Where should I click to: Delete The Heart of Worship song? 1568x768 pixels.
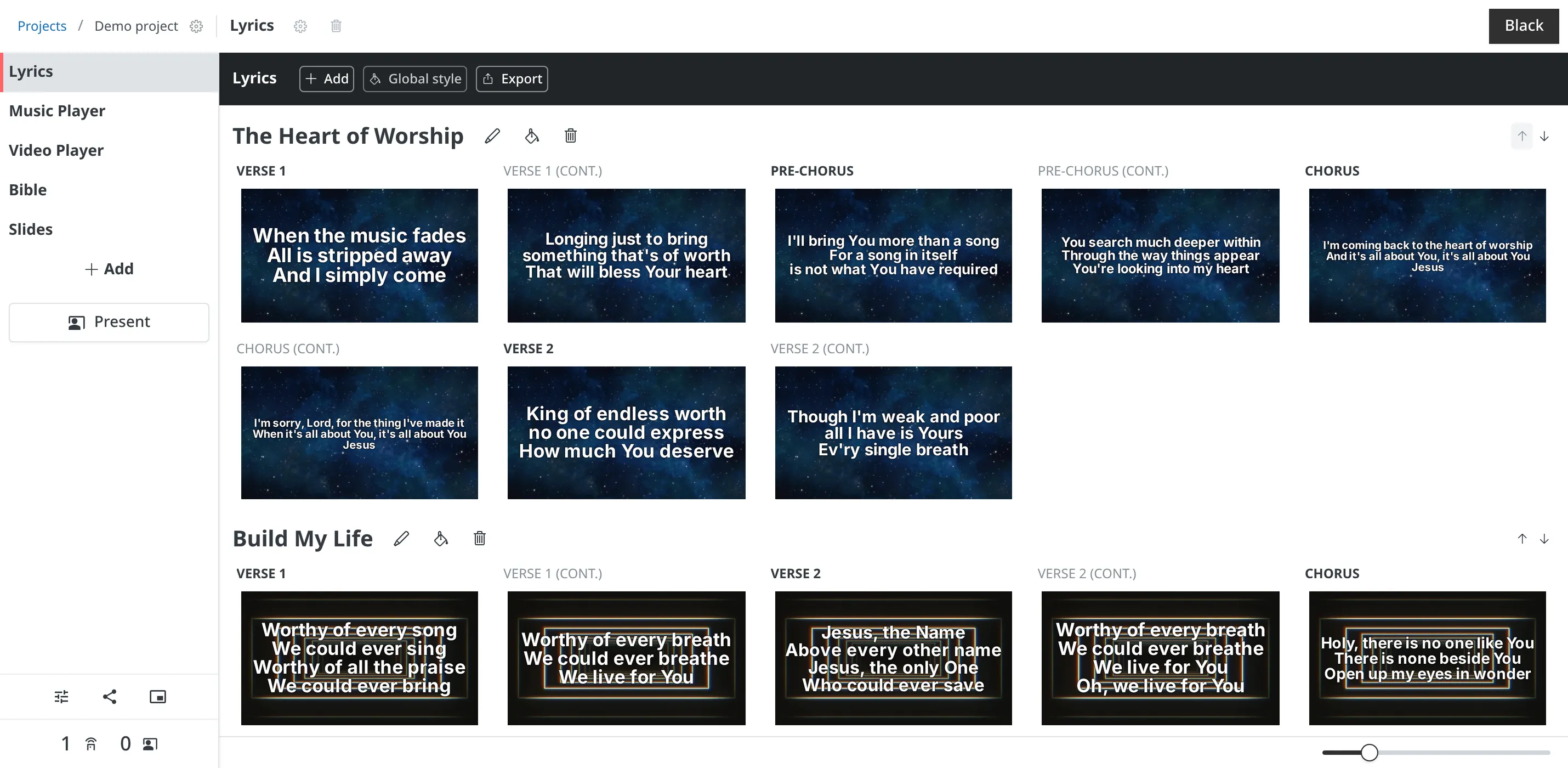tap(570, 136)
